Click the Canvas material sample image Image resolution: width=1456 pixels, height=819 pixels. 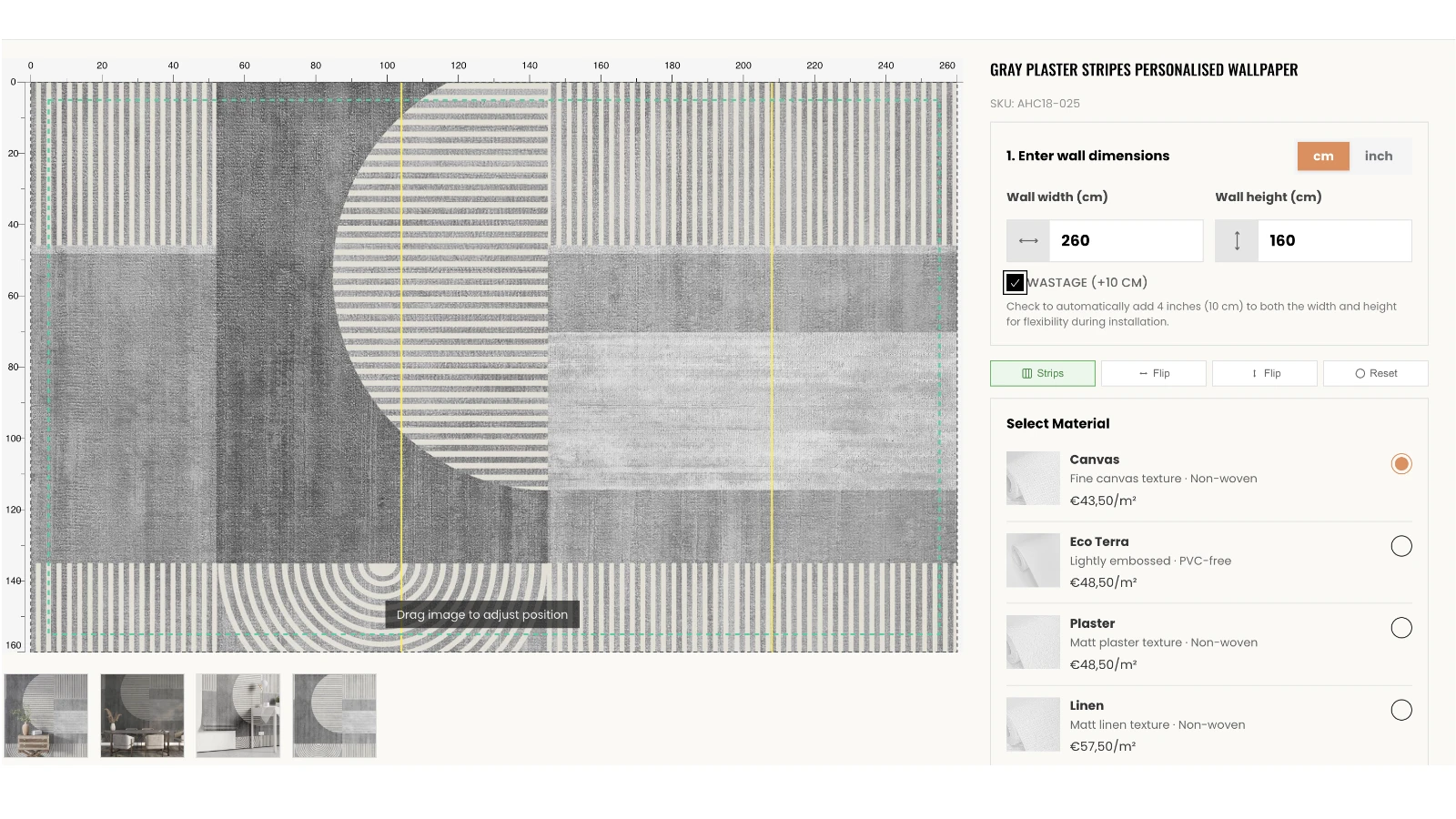point(1033,479)
